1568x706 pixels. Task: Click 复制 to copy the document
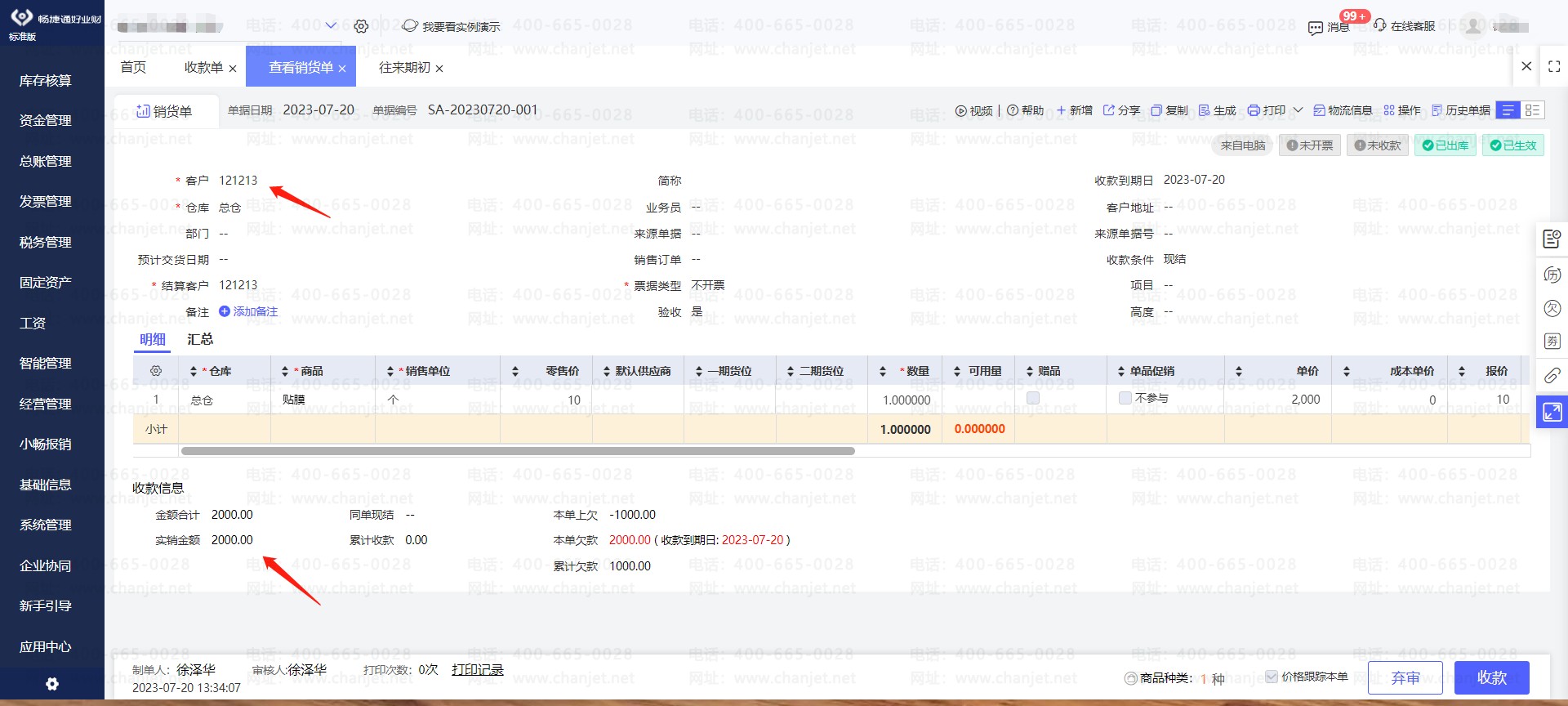click(1169, 110)
